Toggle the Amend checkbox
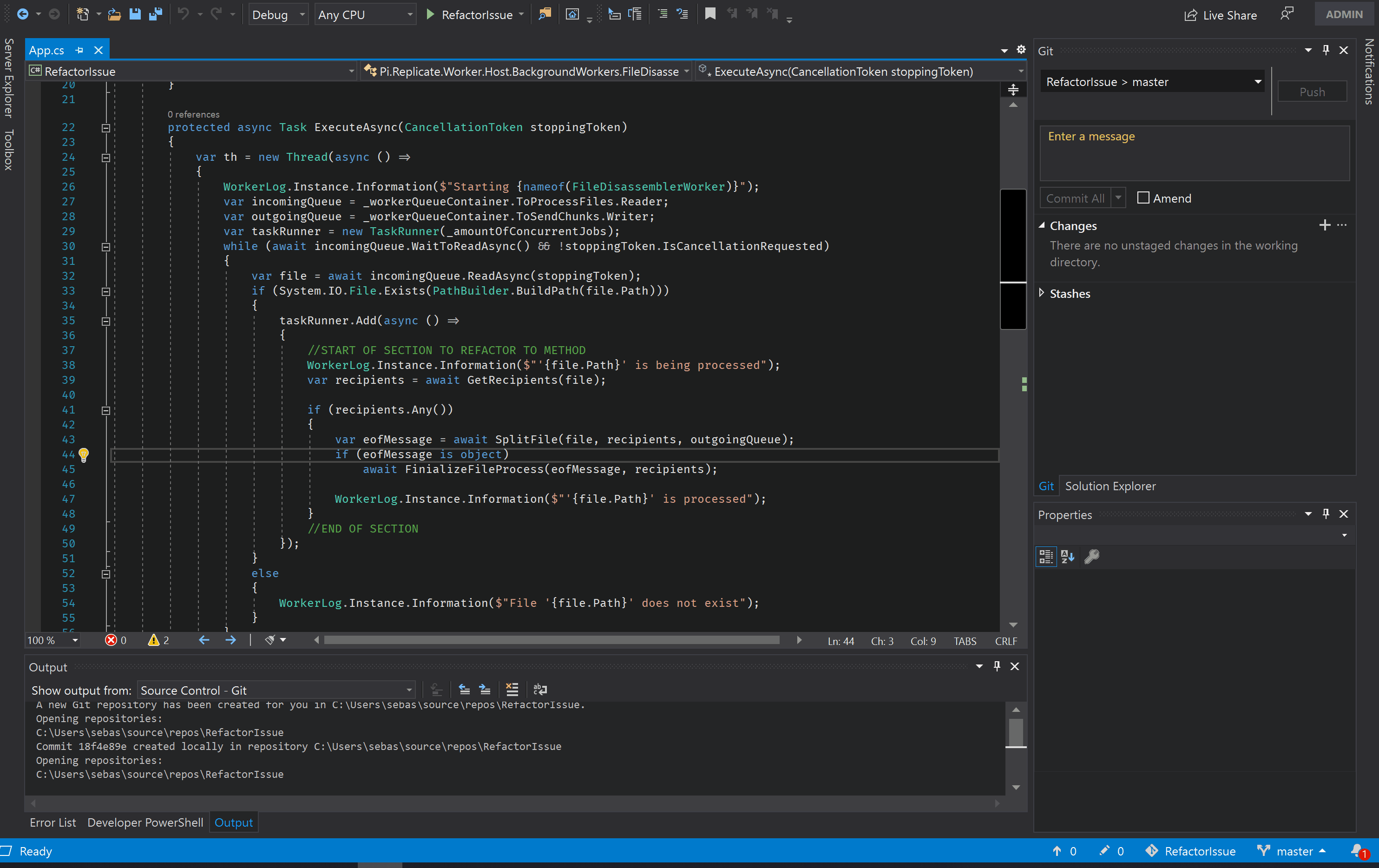 [1143, 197]
